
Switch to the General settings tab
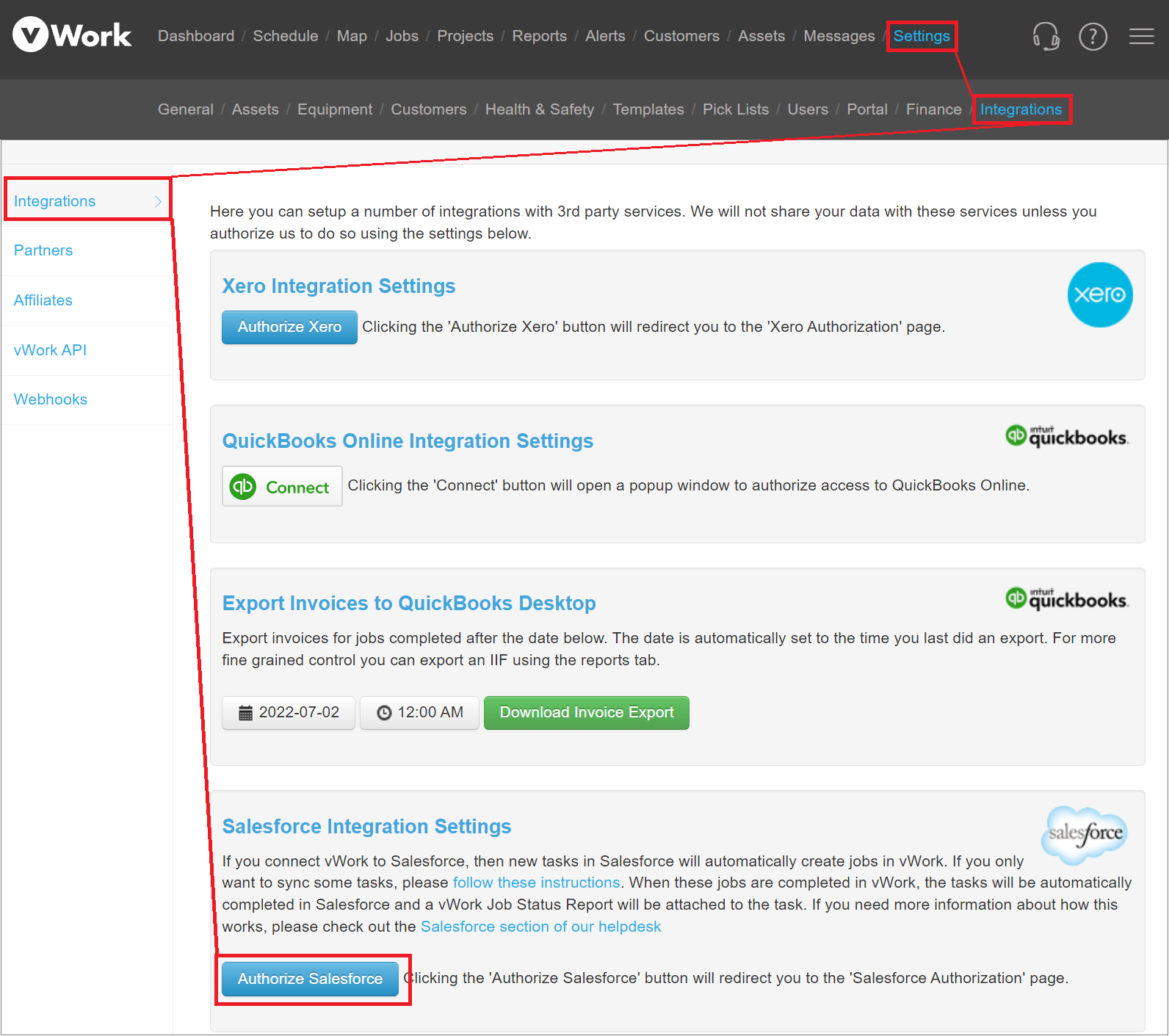pos(186,109)
